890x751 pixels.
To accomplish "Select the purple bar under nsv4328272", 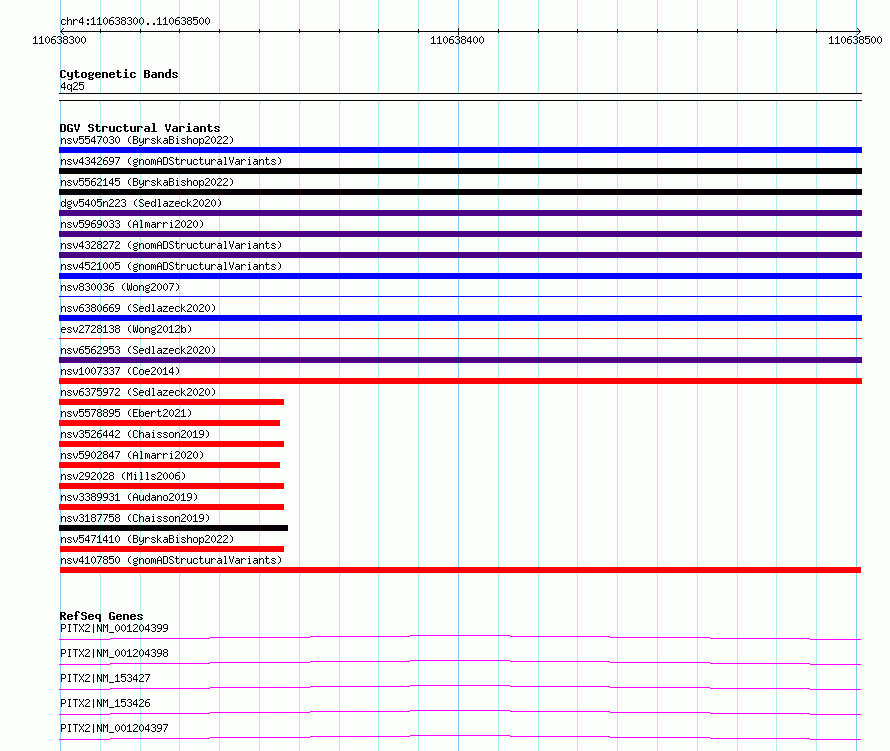I will coord(460,255).
